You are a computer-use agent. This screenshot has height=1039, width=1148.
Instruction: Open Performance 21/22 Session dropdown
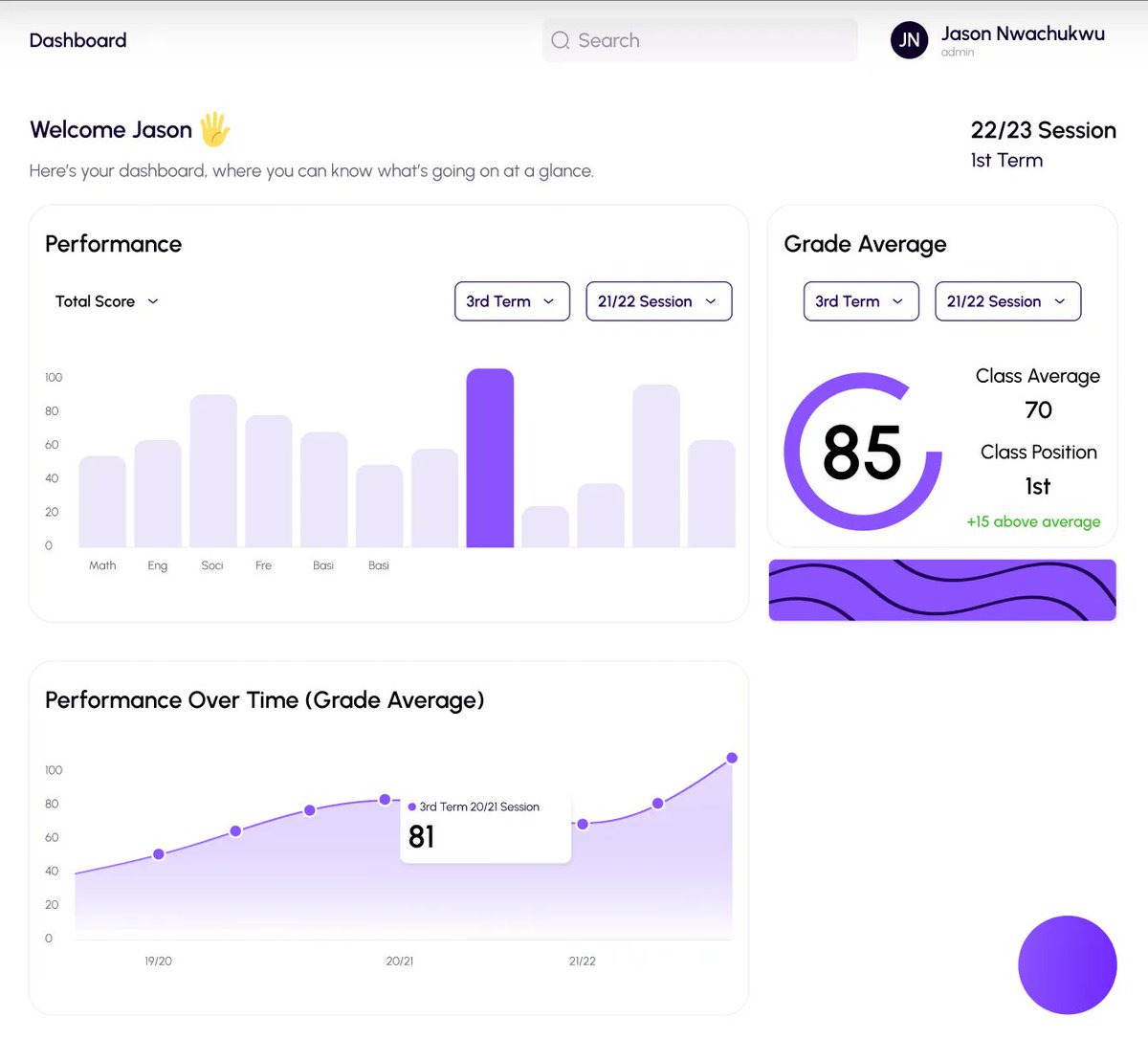tap(659, 301)
